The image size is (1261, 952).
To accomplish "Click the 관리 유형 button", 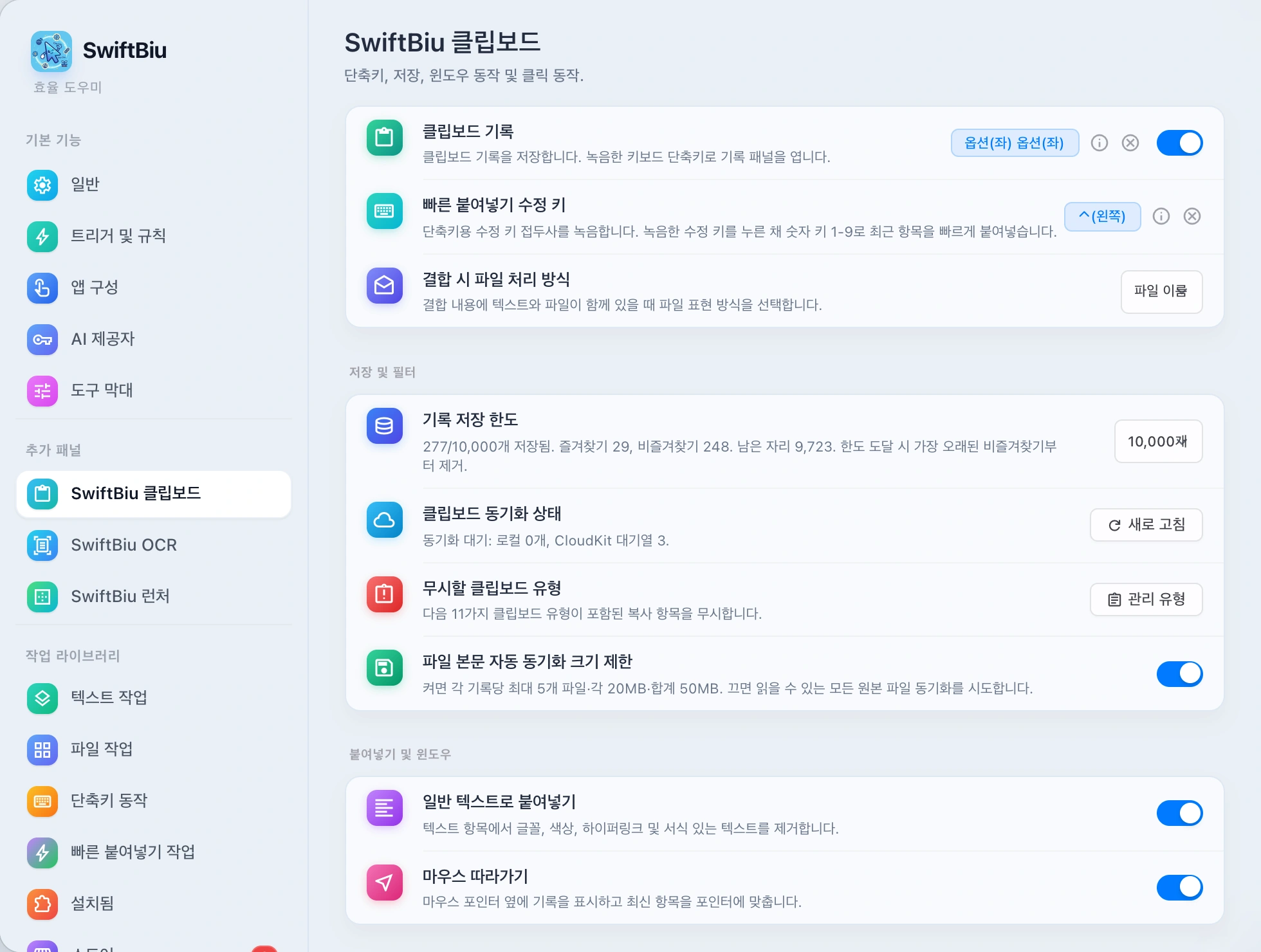I will pos(1146,600).
